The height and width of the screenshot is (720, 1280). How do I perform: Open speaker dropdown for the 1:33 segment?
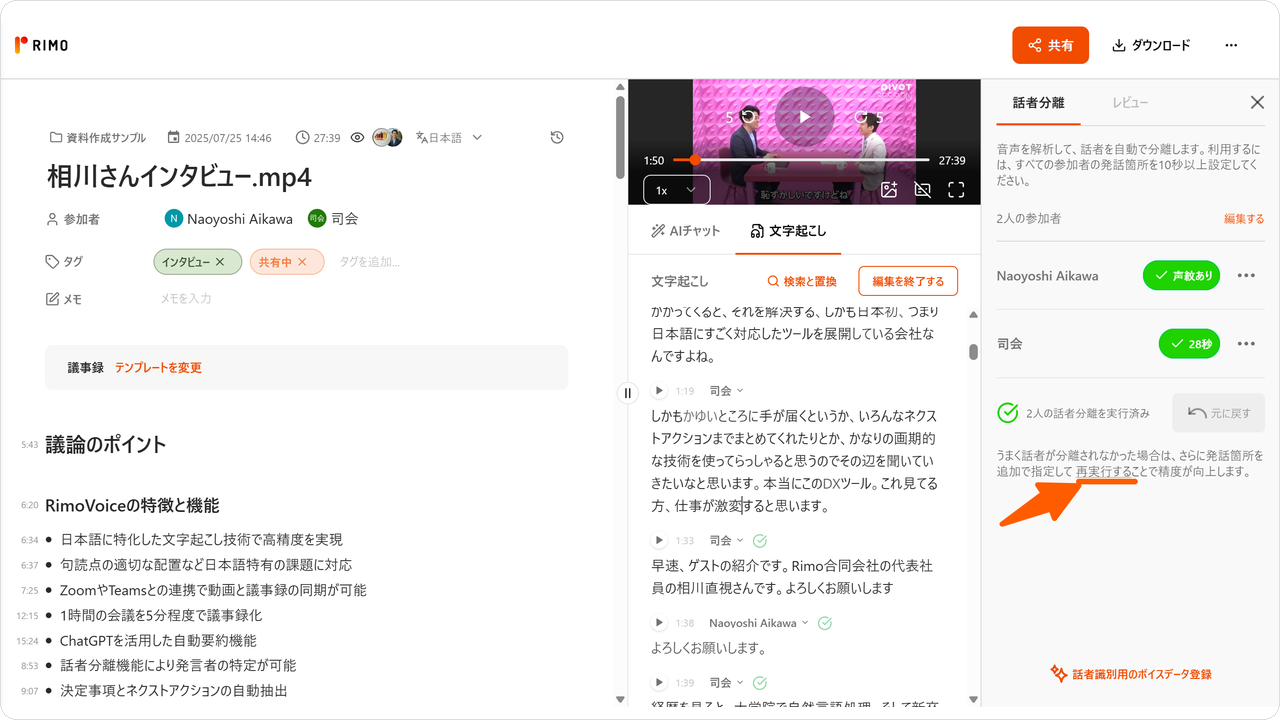[726, 540]
